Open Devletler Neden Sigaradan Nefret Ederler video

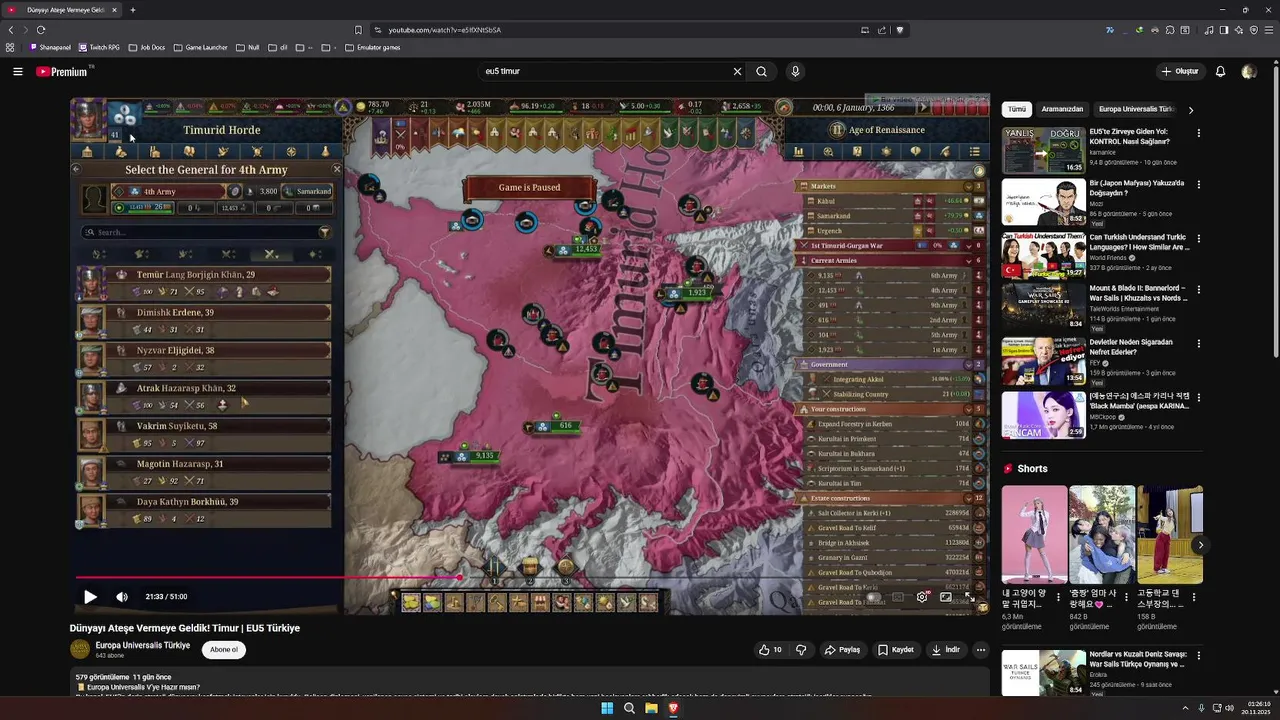point(1044,361)
